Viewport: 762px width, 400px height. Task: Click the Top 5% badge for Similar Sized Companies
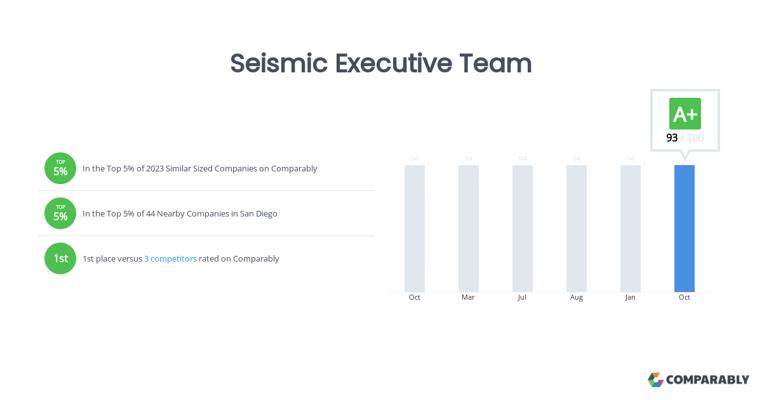(x=60, y=168)
